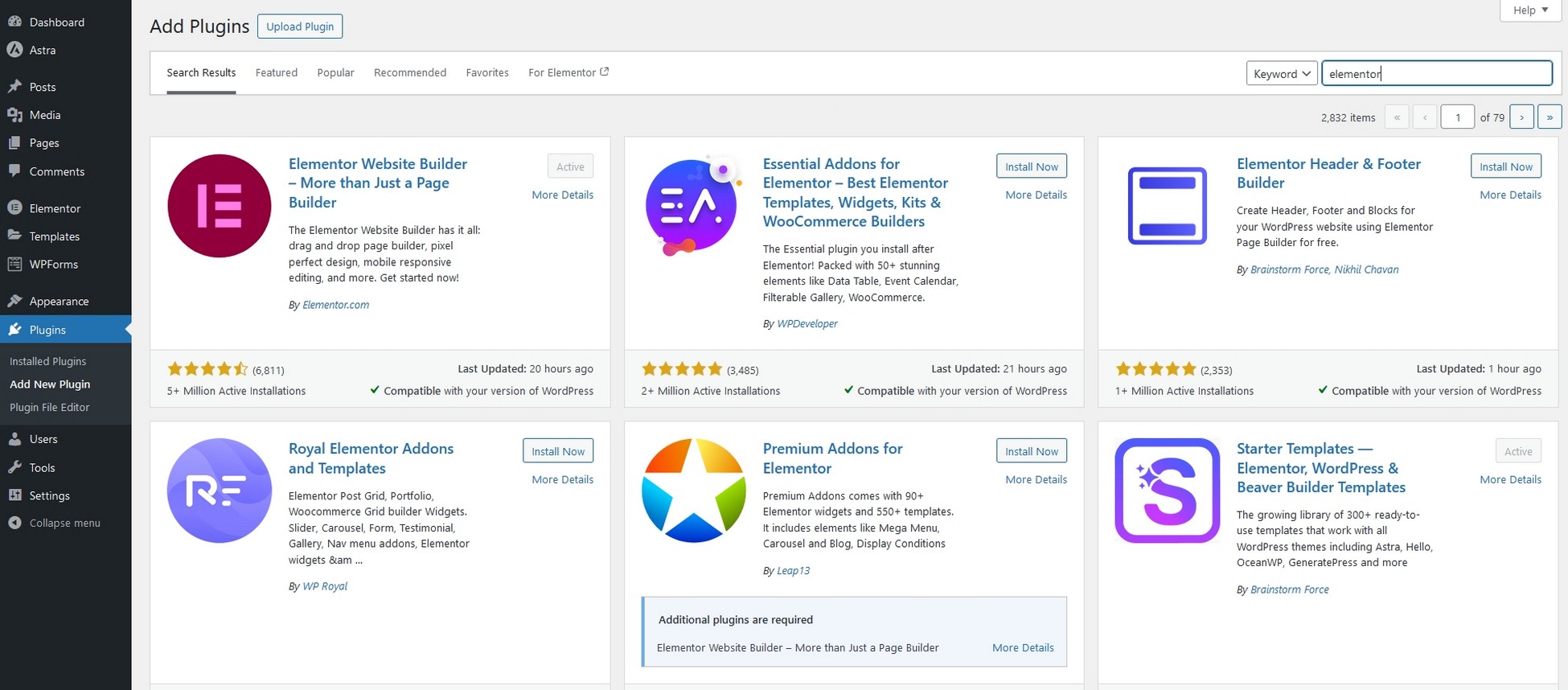The image size is (1568, 690).
Task: Click the Elementor sidebar icon
Action: tap(14, 207)
